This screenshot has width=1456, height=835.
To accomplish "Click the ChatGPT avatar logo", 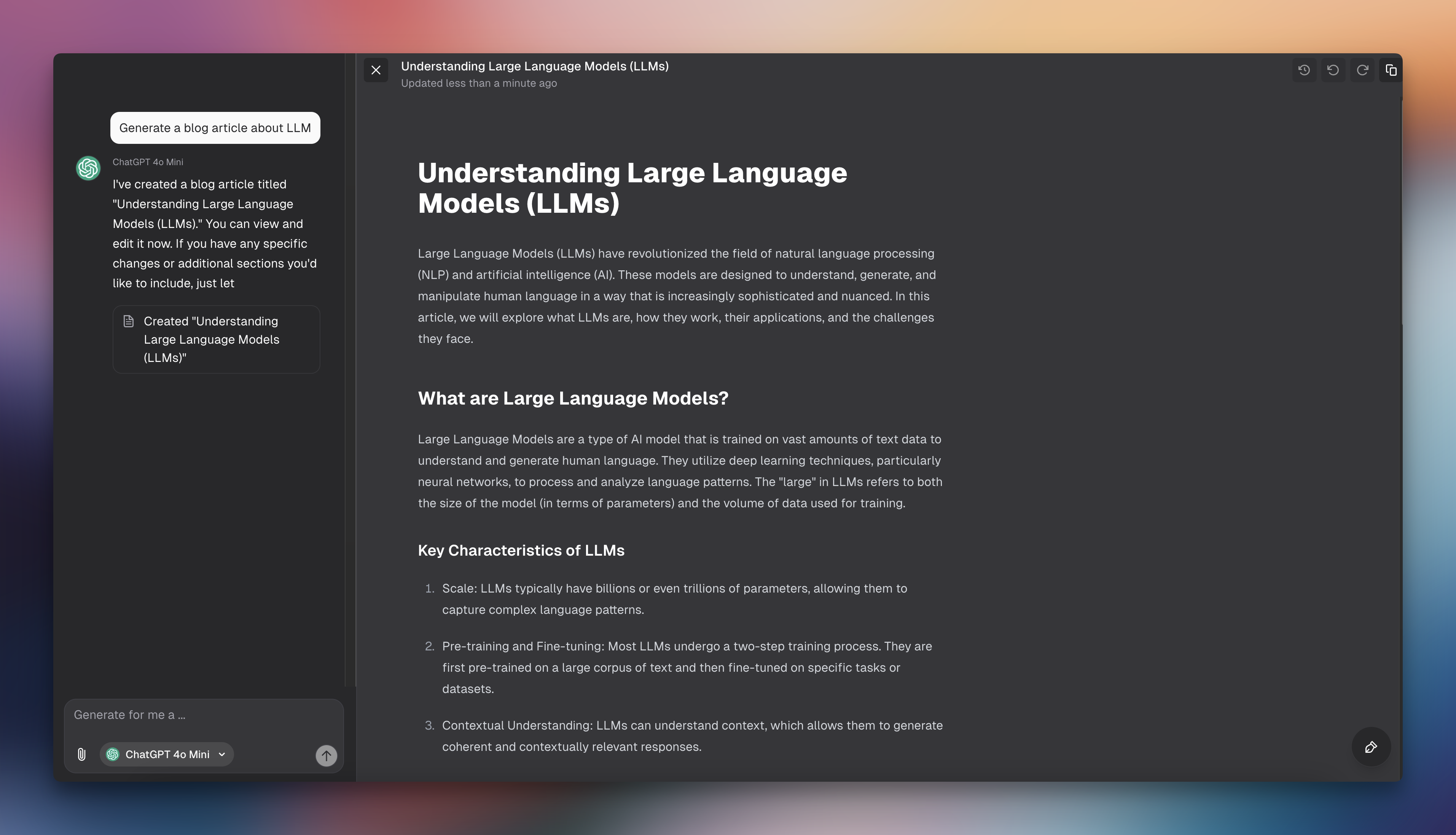I will [88, 168].
